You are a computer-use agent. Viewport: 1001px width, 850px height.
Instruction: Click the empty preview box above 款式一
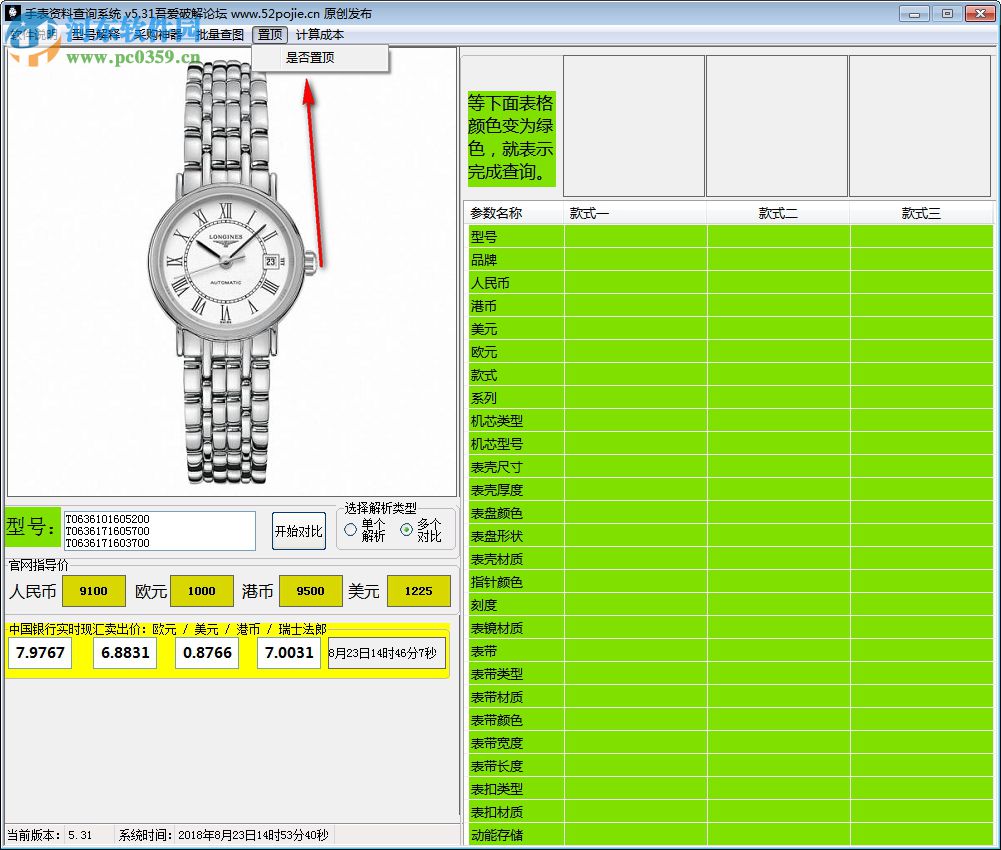(634, 126)
